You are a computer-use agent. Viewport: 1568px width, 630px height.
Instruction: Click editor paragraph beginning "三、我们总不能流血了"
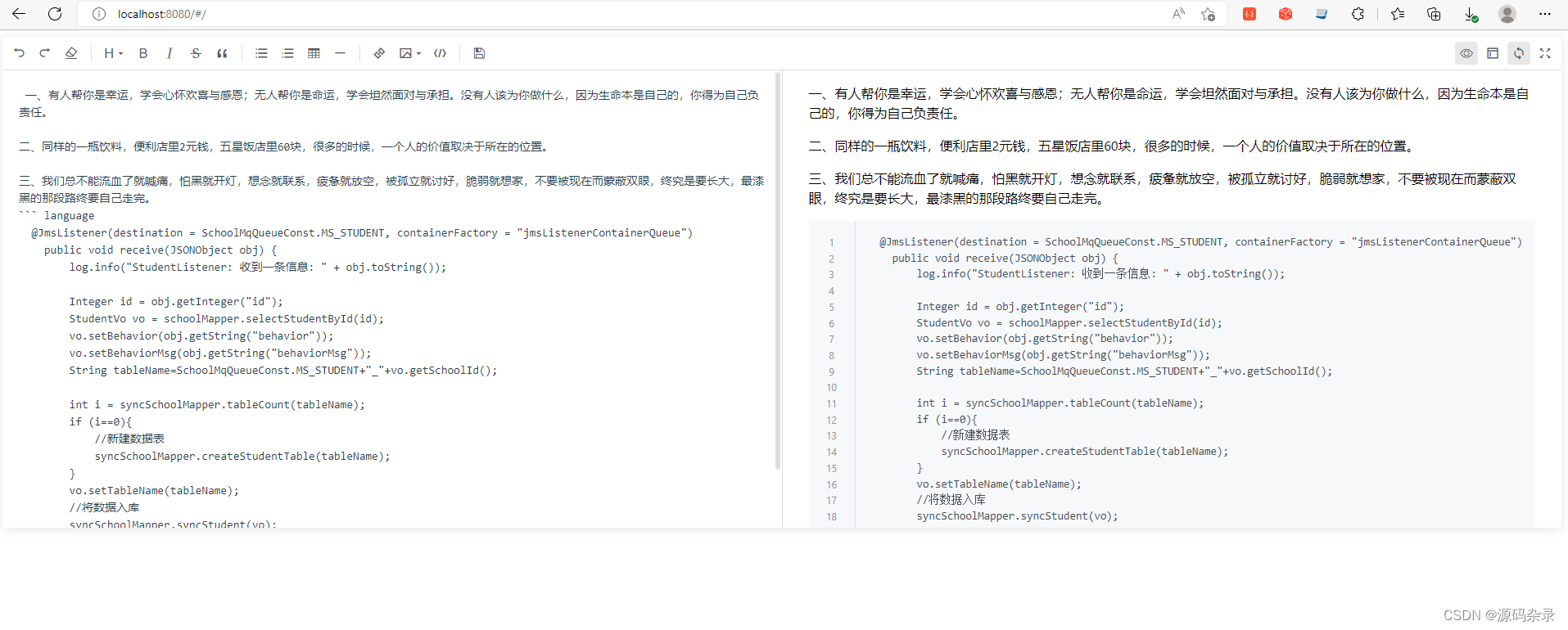(x=391, y=189)
